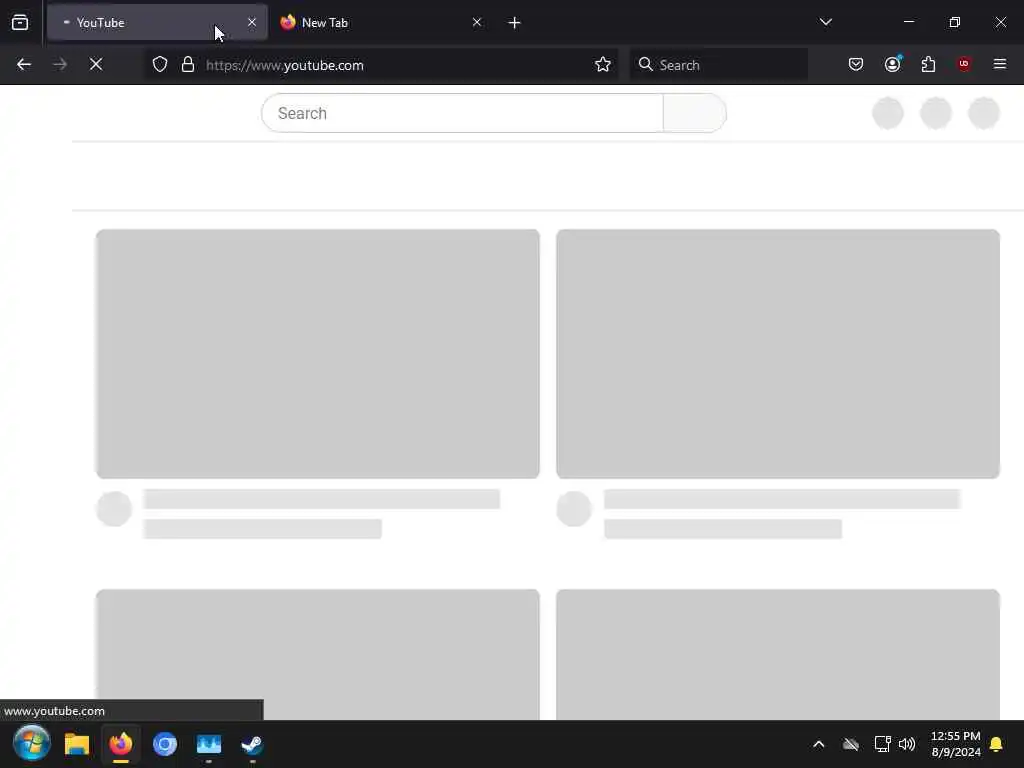Bookmark this page with the star

pyautogui.click(x=603, y=65)
